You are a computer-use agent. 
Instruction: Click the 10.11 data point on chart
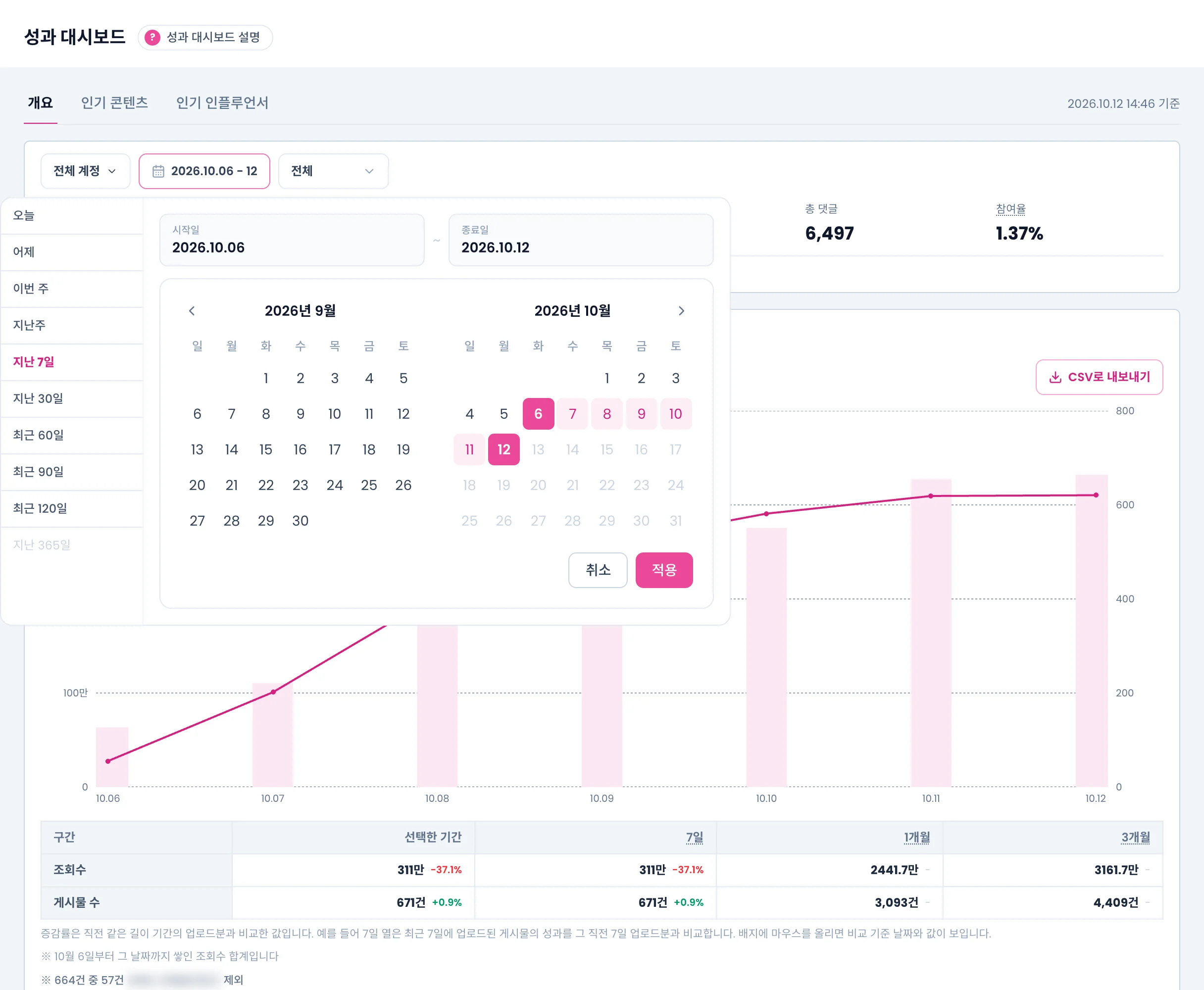coord(931,496)
